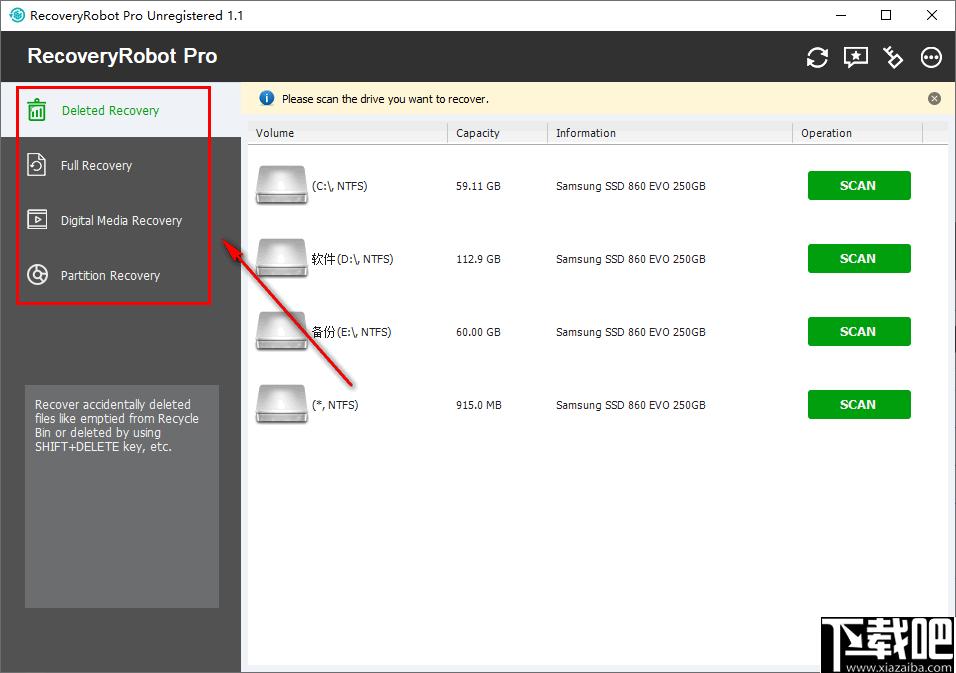Sort by the Volume column header
Image resolution: width=956 pixels, height=673 pixels.
pyautogui.click(x=348, y=133)
